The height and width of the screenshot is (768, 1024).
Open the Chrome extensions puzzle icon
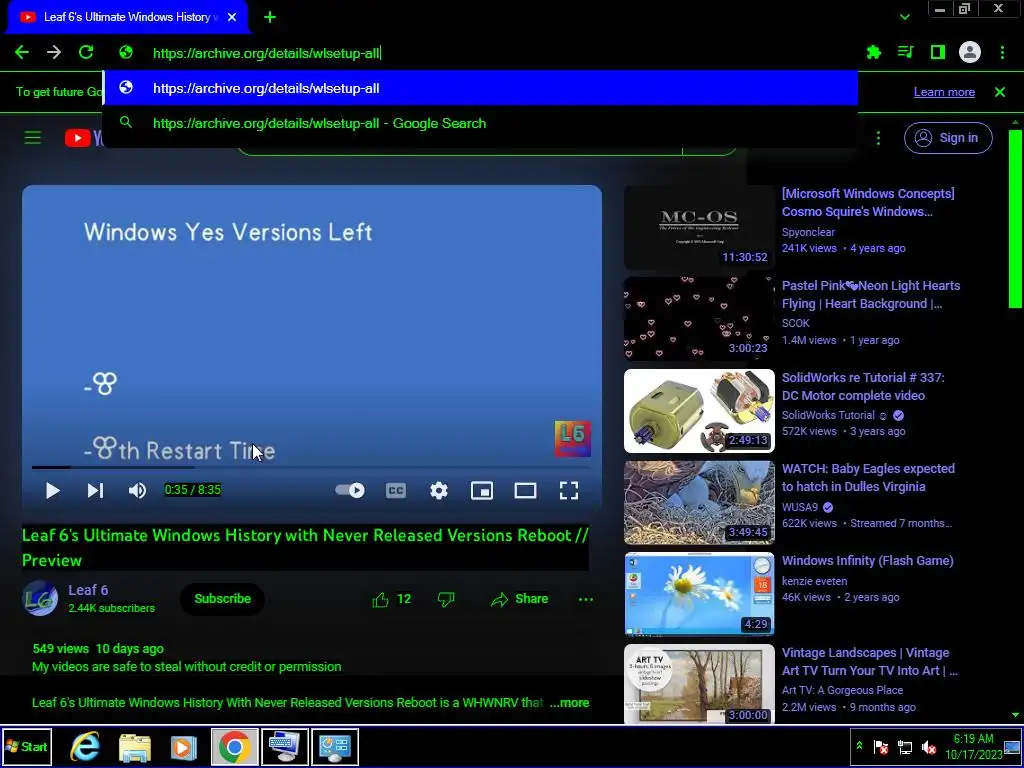click(x=874, y=52)
